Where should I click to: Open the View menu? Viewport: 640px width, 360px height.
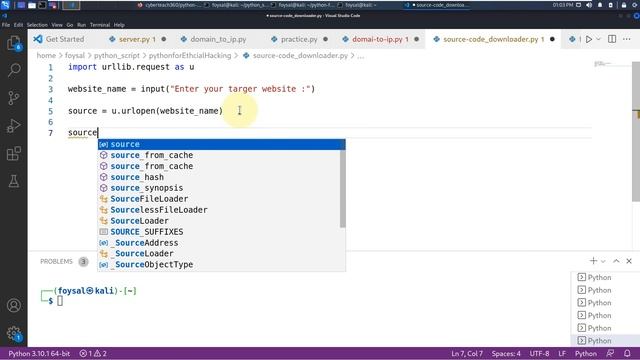57,25
